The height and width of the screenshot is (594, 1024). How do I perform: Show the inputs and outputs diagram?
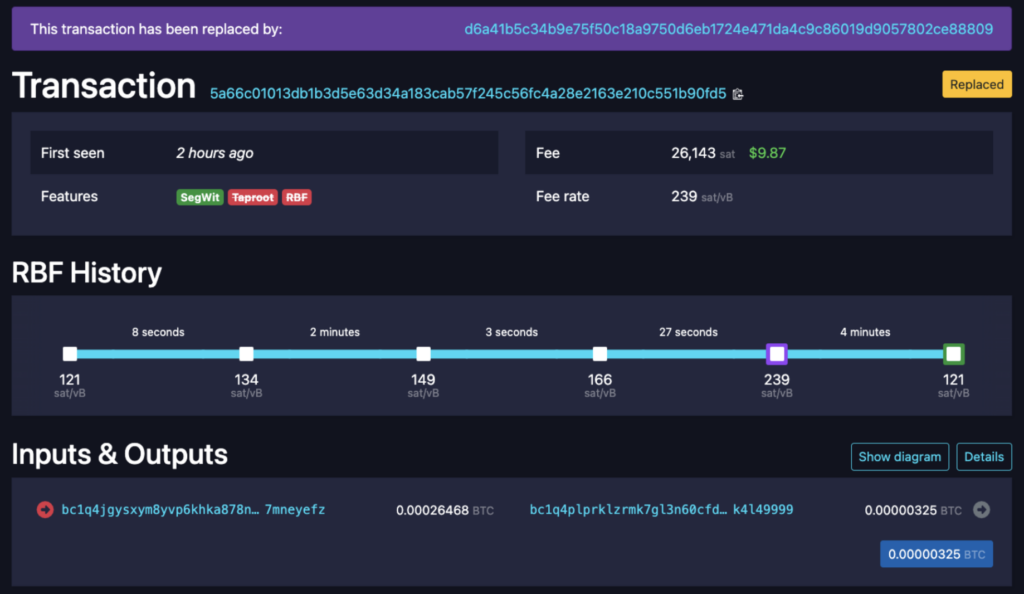click(x=899, y=457)
